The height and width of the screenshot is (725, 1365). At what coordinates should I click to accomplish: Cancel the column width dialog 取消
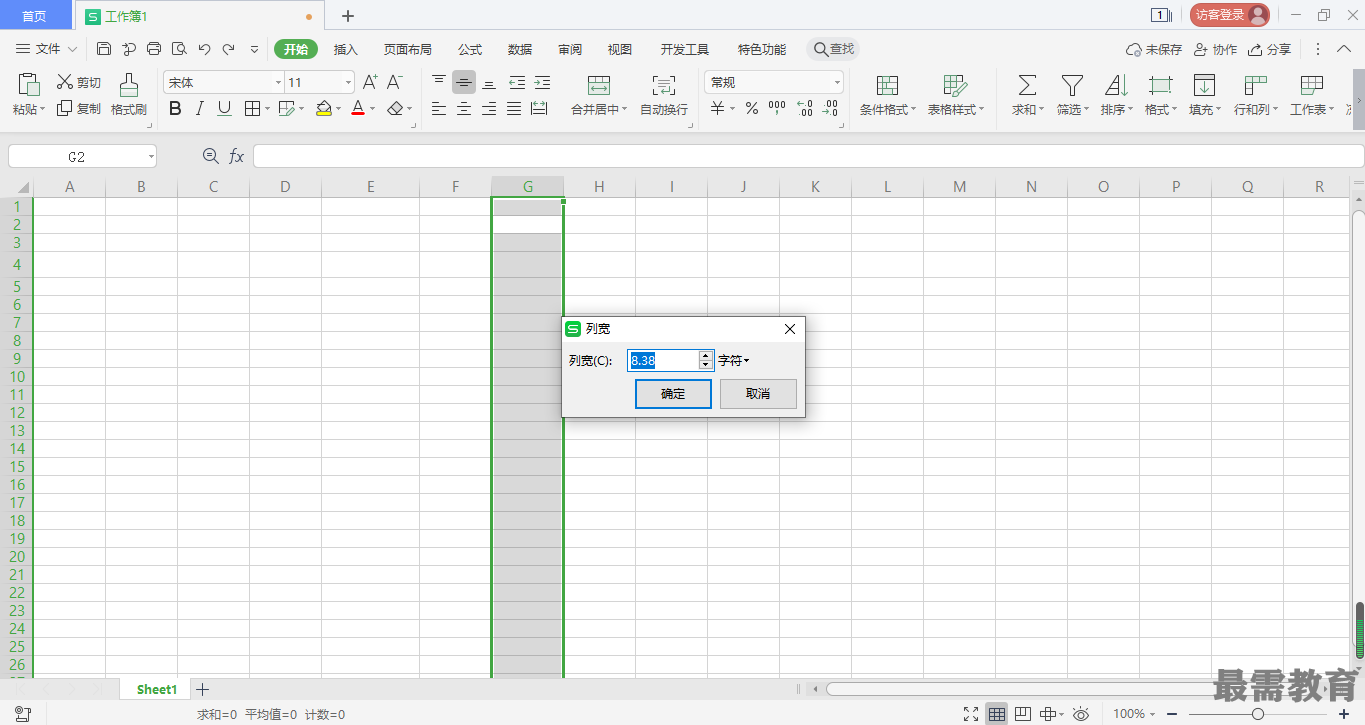click(x=758, y=394)
